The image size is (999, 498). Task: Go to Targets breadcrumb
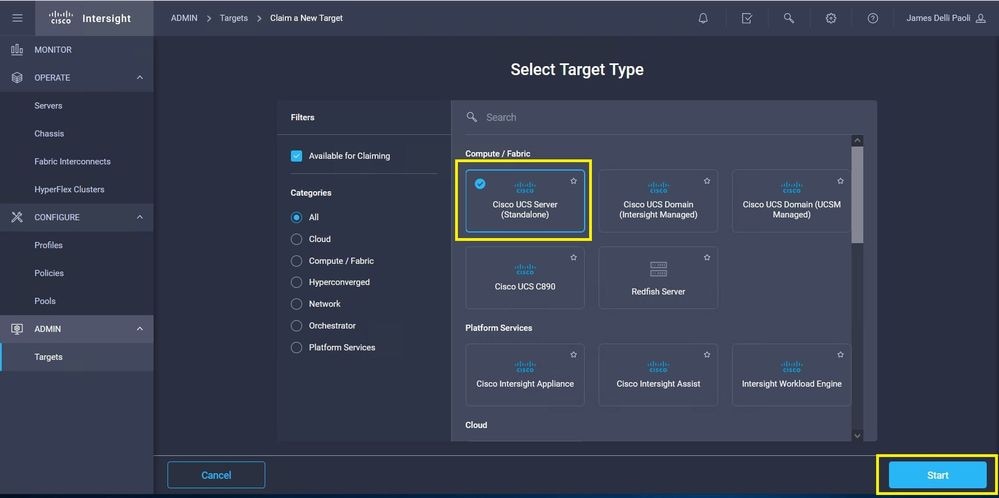(x=234, y=18)
